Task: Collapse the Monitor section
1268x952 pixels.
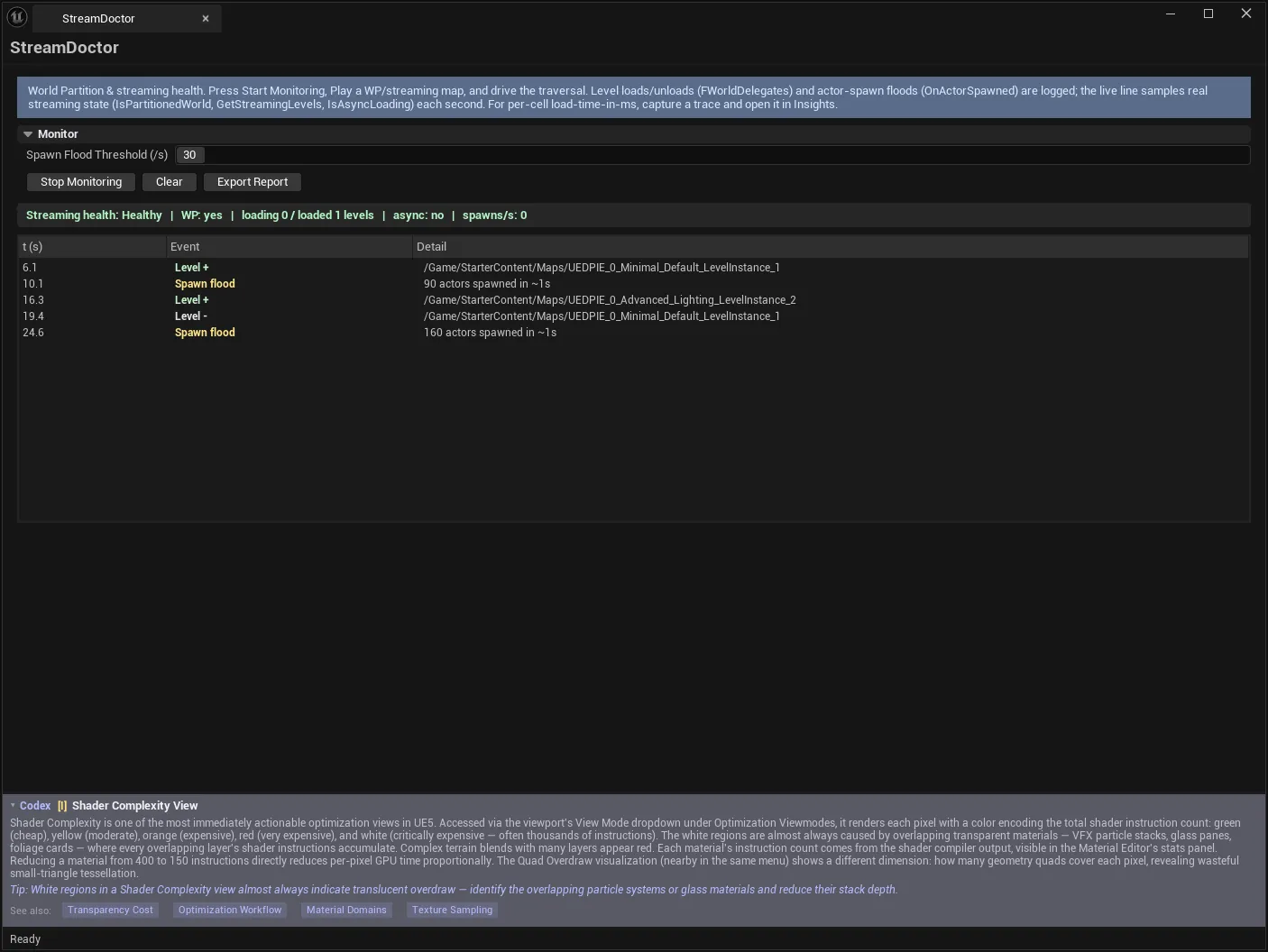Action: (x=28, y=133)
